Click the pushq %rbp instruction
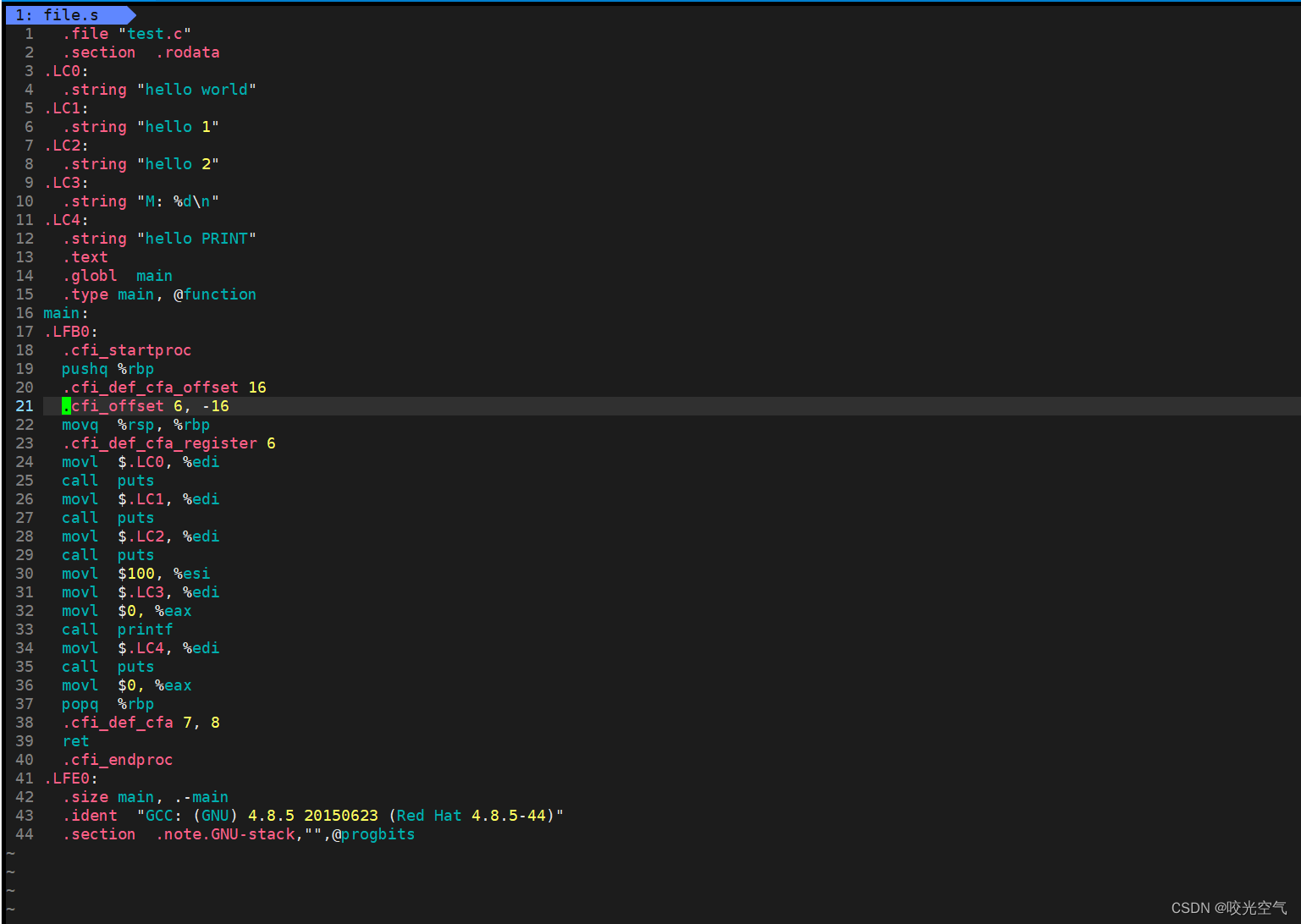The height and width of the screenshot is (924, 1301). point(108,369)
